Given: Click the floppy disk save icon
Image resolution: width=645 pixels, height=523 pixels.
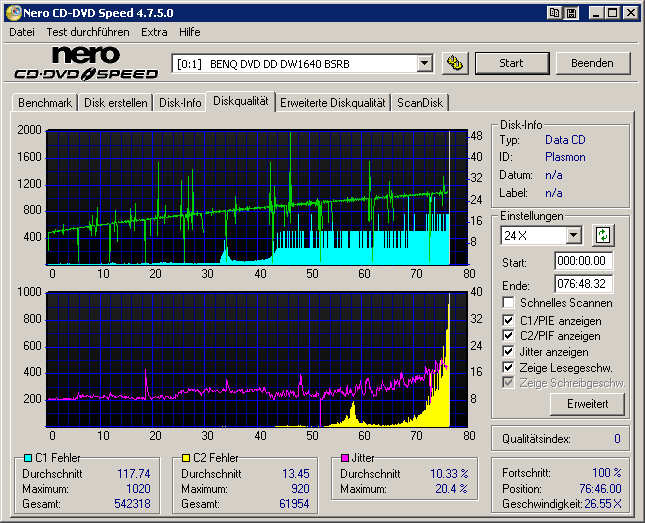Looking at the screenshot, I should tap(572, 13).
